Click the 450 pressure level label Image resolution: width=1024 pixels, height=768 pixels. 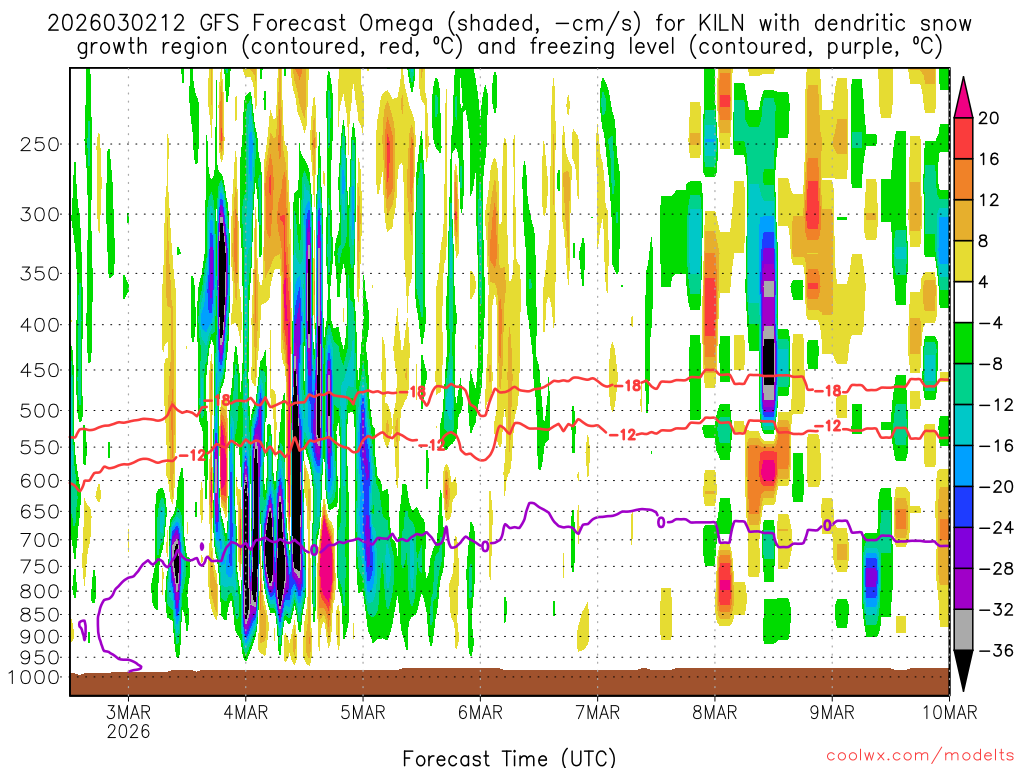coord(40,370)
